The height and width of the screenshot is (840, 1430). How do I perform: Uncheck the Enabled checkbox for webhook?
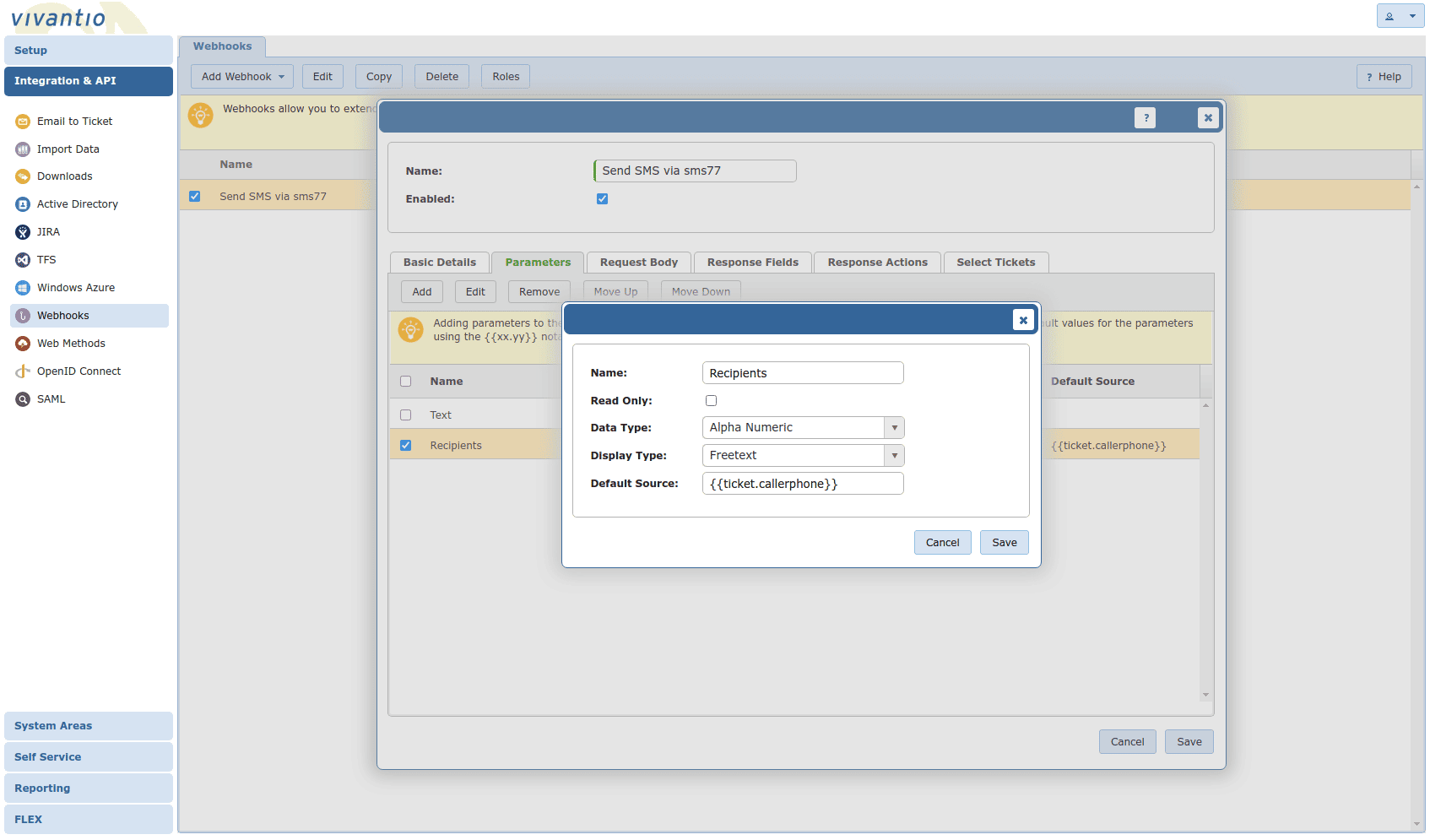[x=602, y=199]
